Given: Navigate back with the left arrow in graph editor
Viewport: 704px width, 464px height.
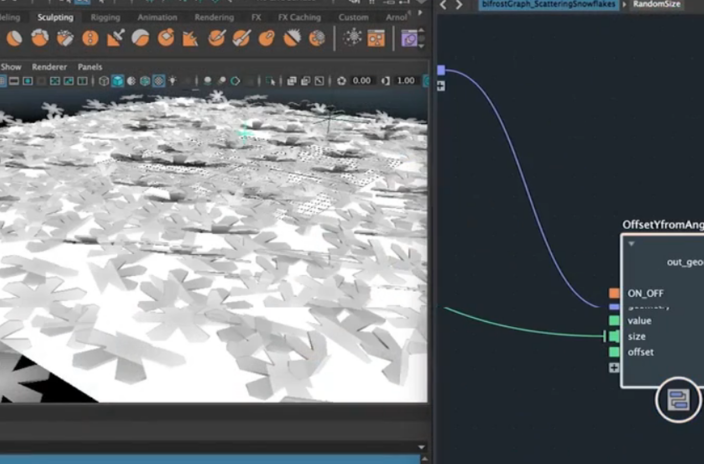Looking at the screenshot, I should pos(444,5).
